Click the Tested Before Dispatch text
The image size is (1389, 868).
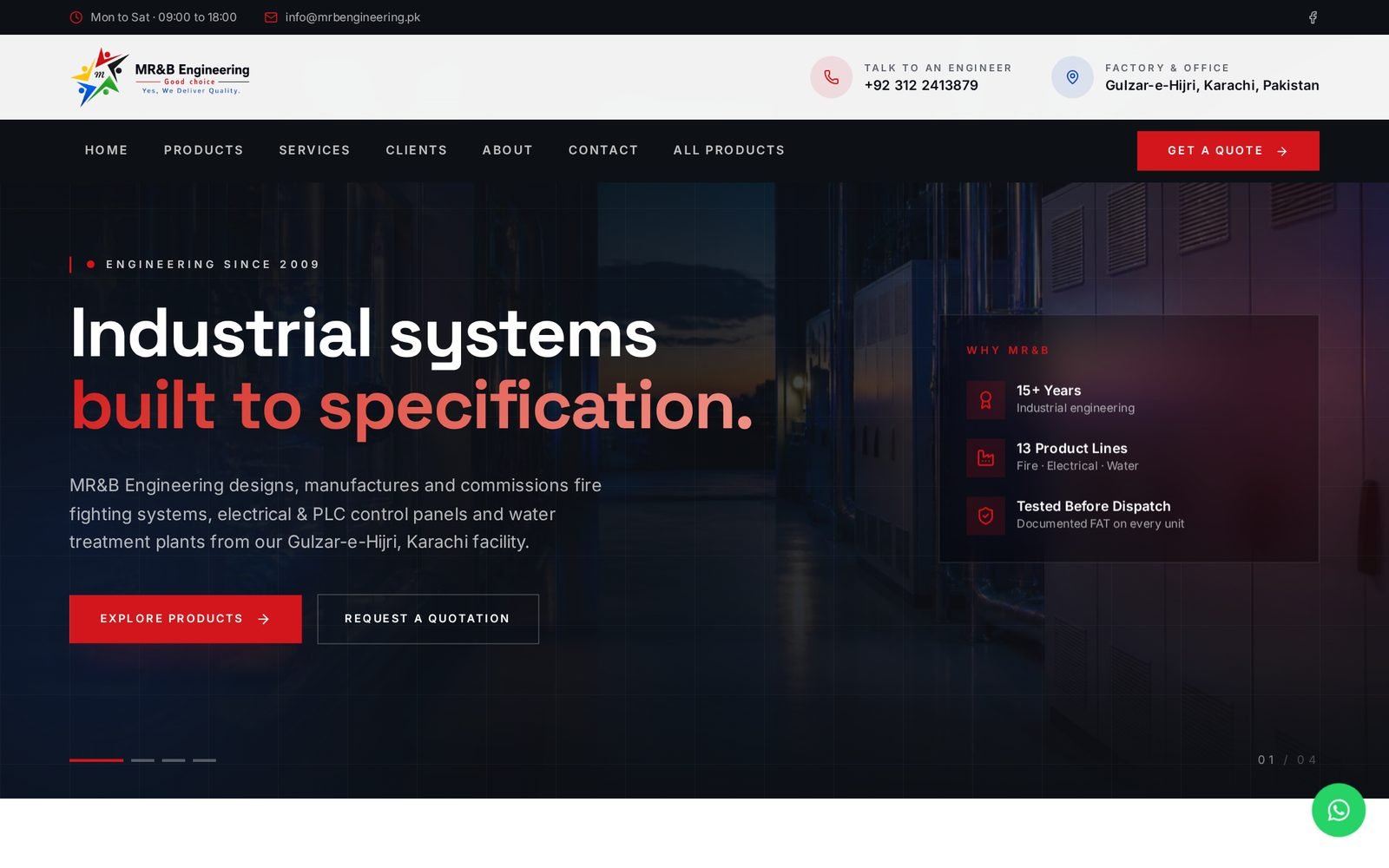click(1094, 506)
